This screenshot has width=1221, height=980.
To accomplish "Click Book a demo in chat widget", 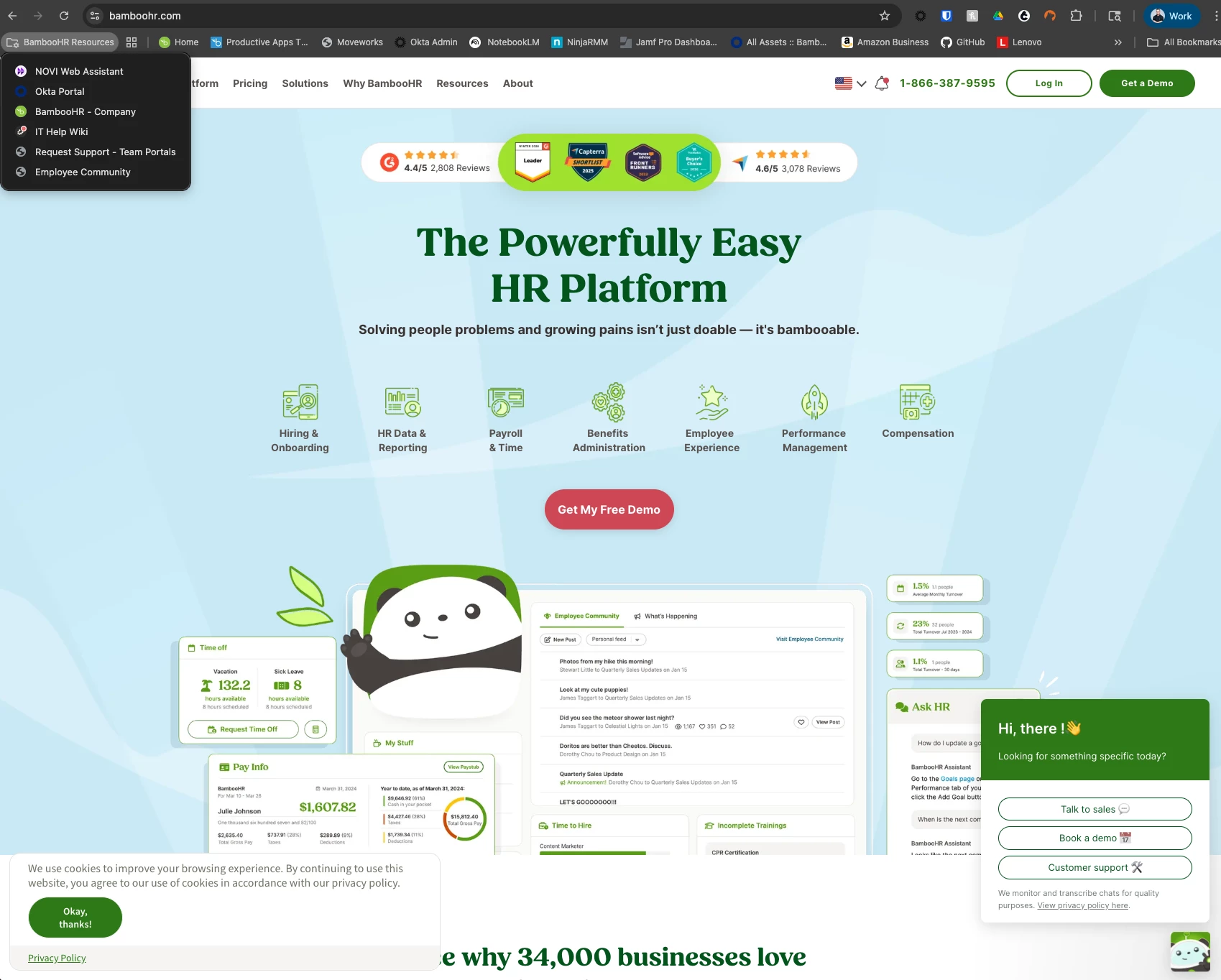I will pyautogui.click(x=1095, y=838).
